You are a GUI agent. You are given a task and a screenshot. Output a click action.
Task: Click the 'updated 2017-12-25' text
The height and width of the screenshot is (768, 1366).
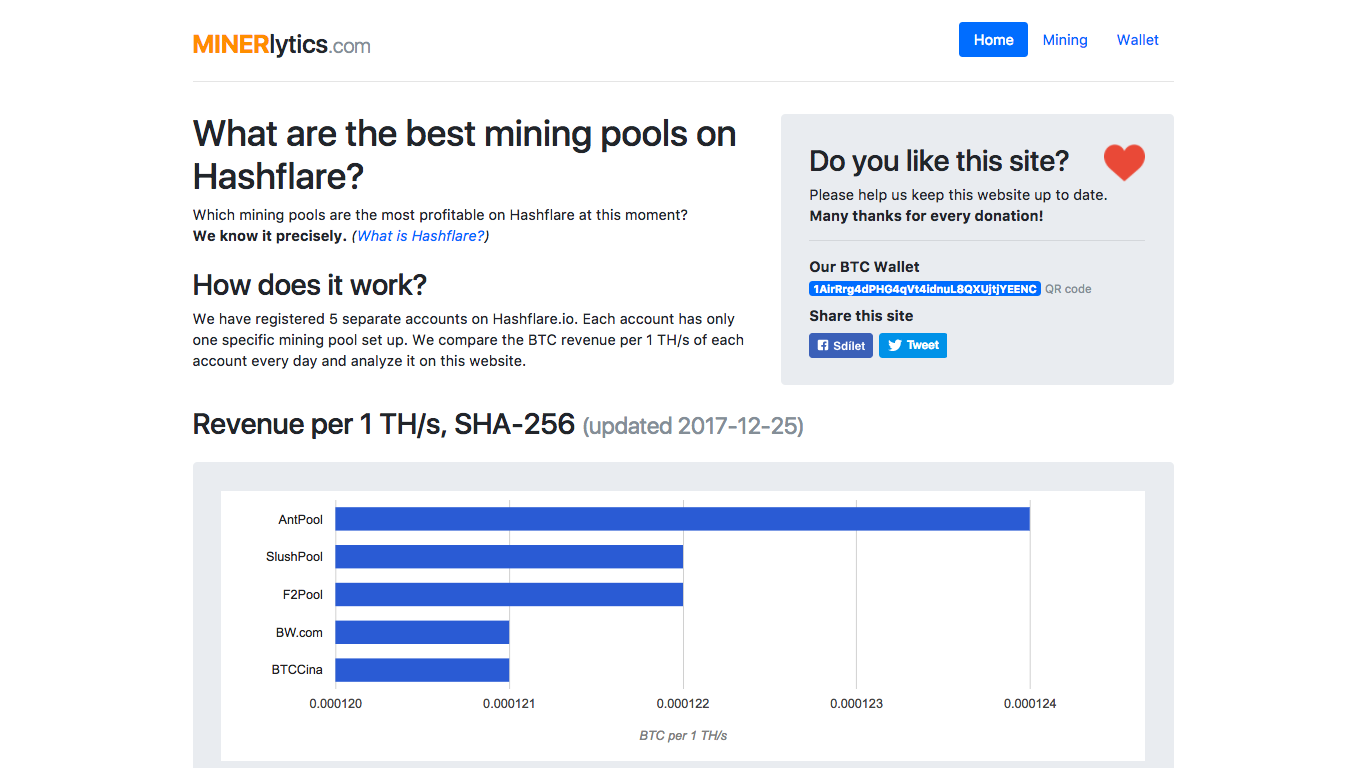point(693,426)
